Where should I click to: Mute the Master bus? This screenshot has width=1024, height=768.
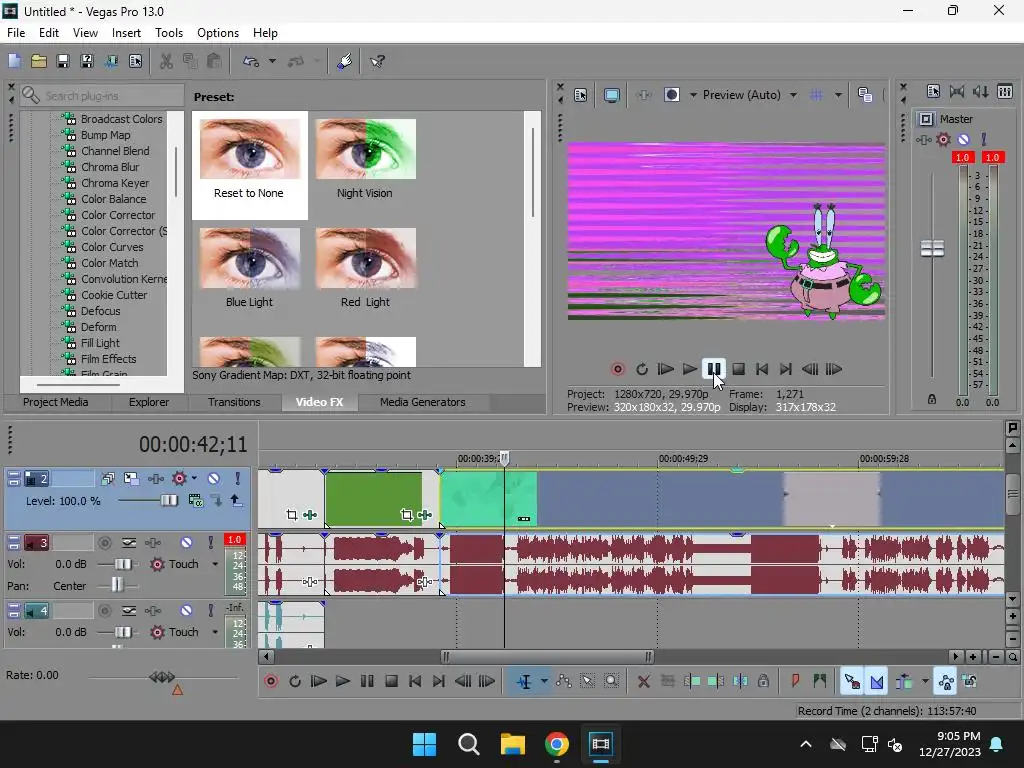pyautogui.click(x=963, y=139)
